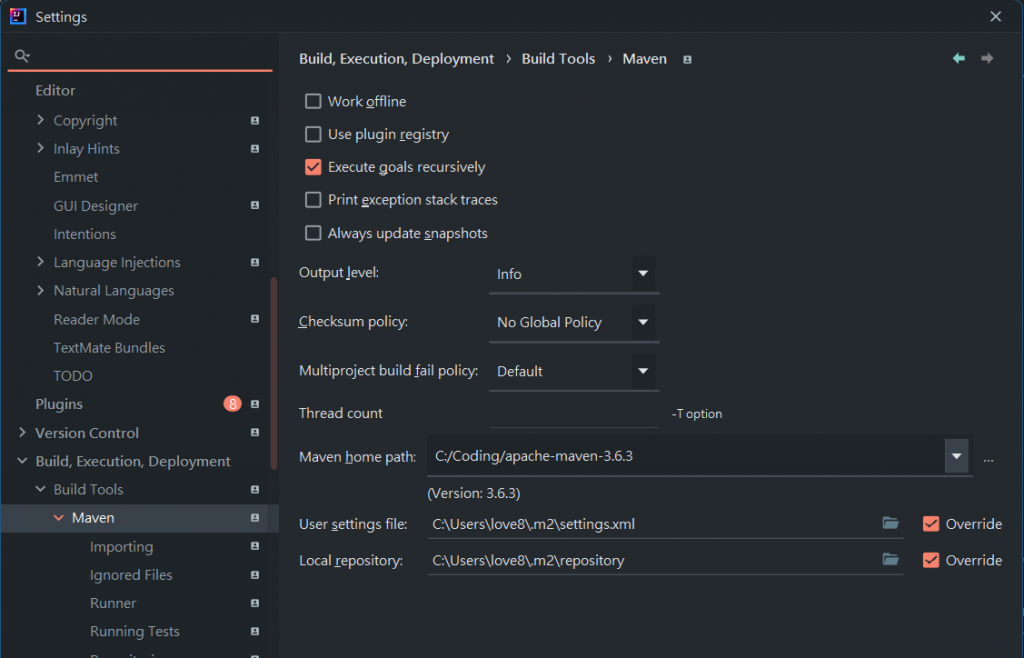
Task: Select Runner under Maven settings
Action: [x=113, y=603]
